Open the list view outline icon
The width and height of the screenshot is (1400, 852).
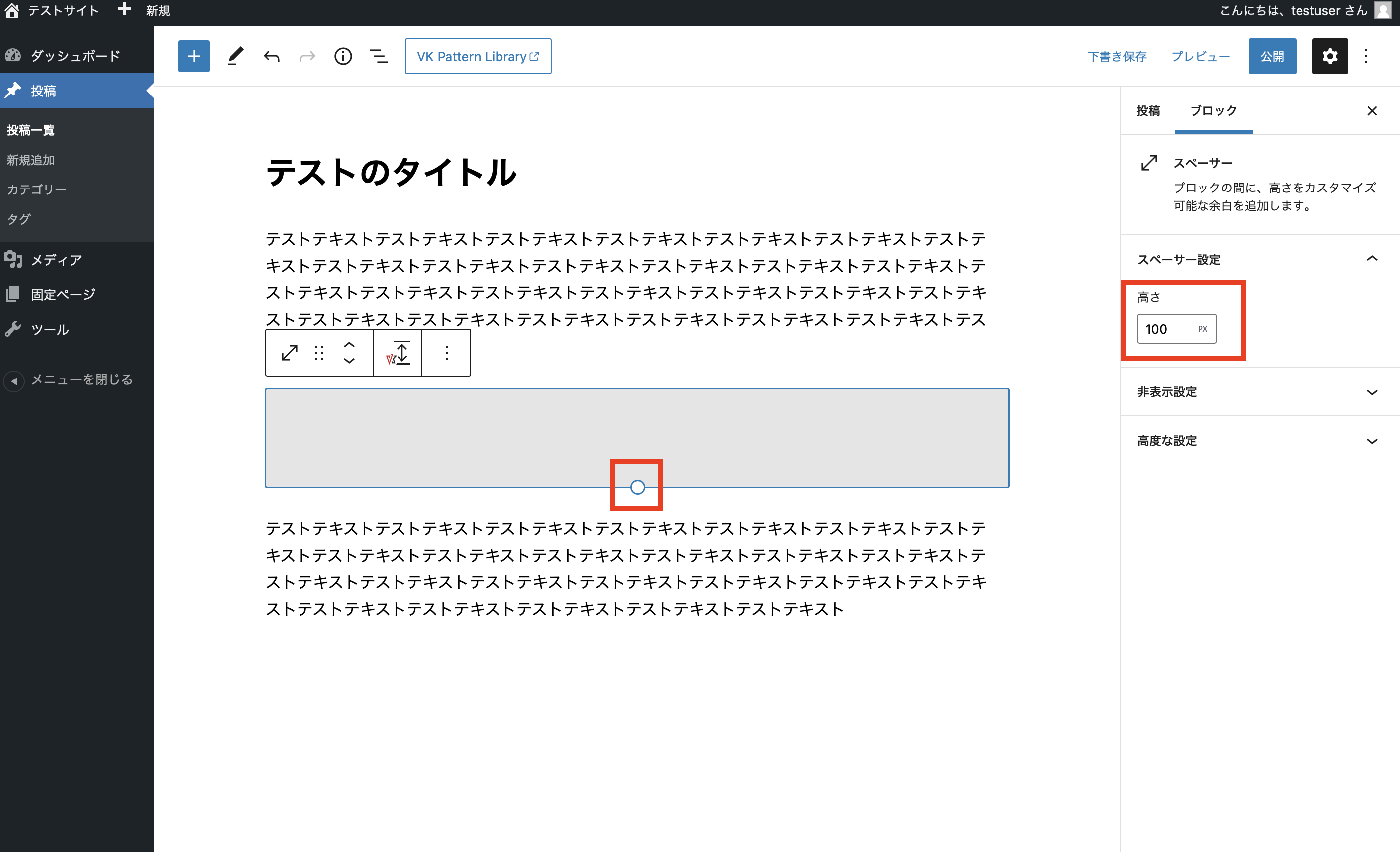click(379, 56)
